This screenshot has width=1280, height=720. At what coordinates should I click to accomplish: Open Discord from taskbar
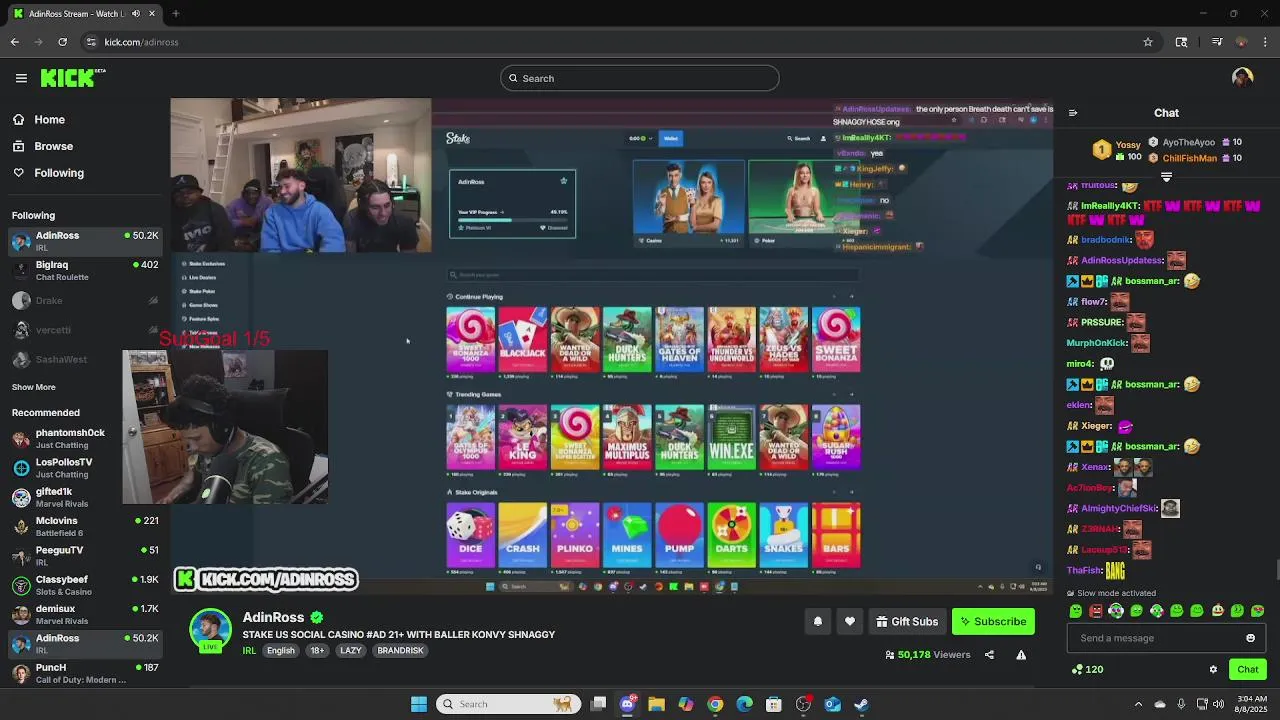(x=627, y=704)
